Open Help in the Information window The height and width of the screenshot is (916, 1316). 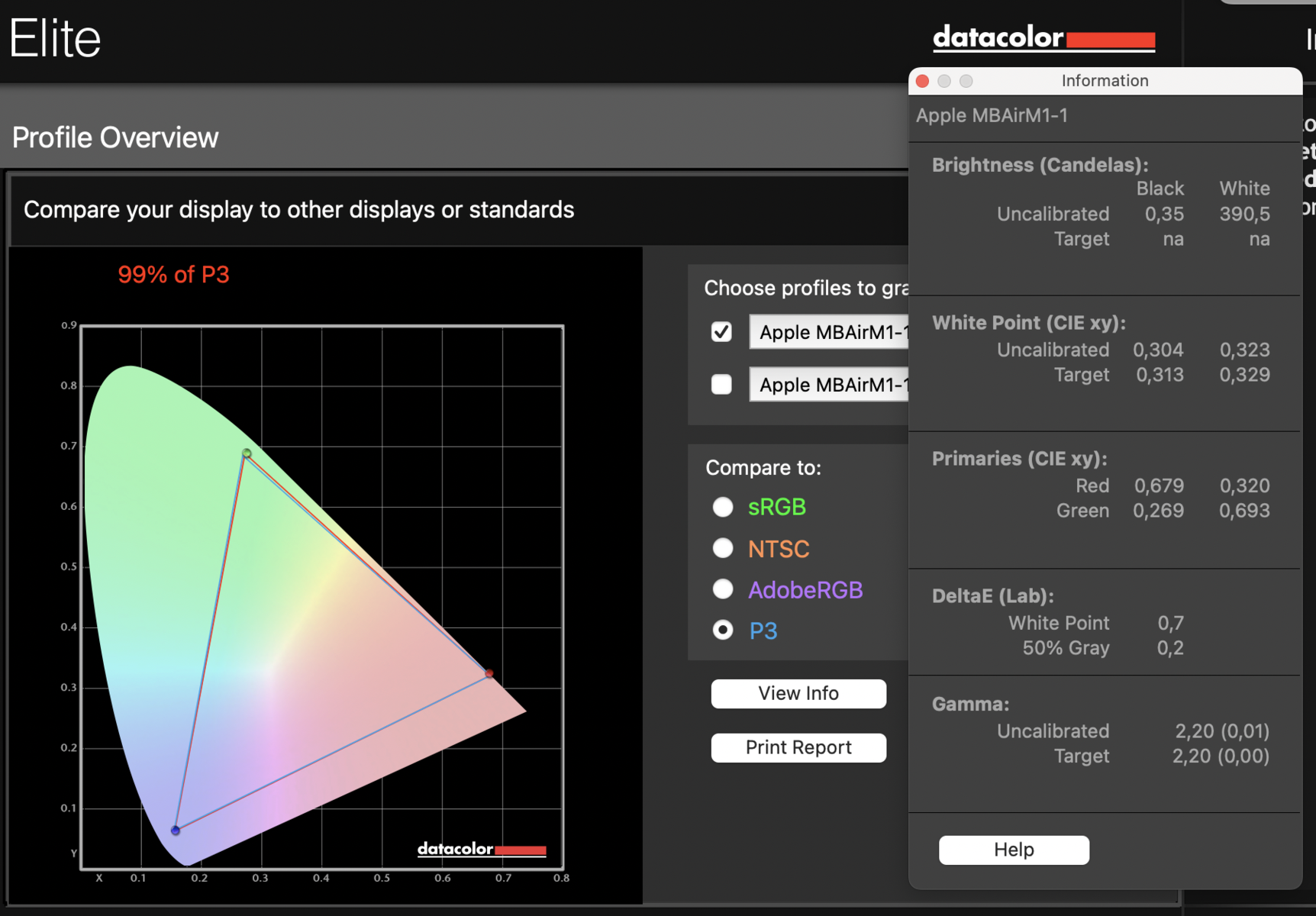click(x=1014, y=850)
